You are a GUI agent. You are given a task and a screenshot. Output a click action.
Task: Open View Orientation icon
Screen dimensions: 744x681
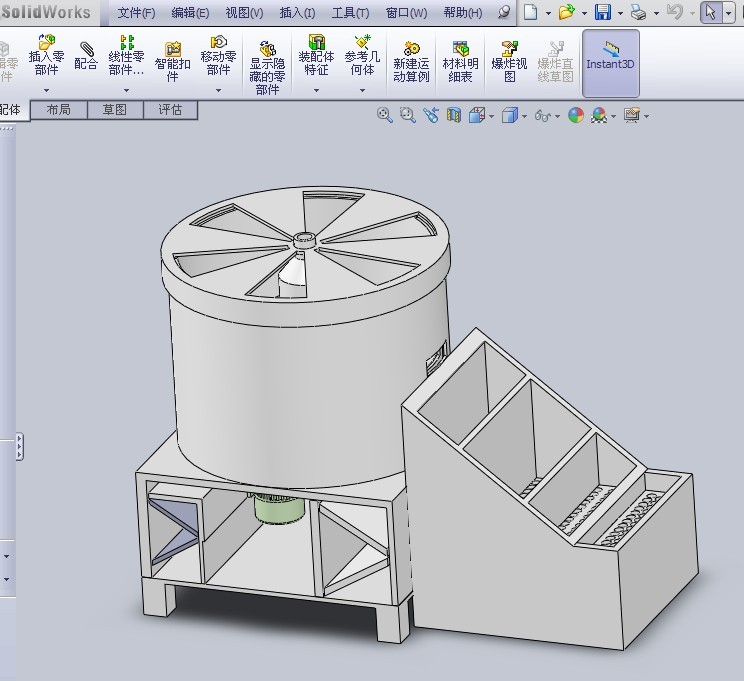tap(477, 115)
